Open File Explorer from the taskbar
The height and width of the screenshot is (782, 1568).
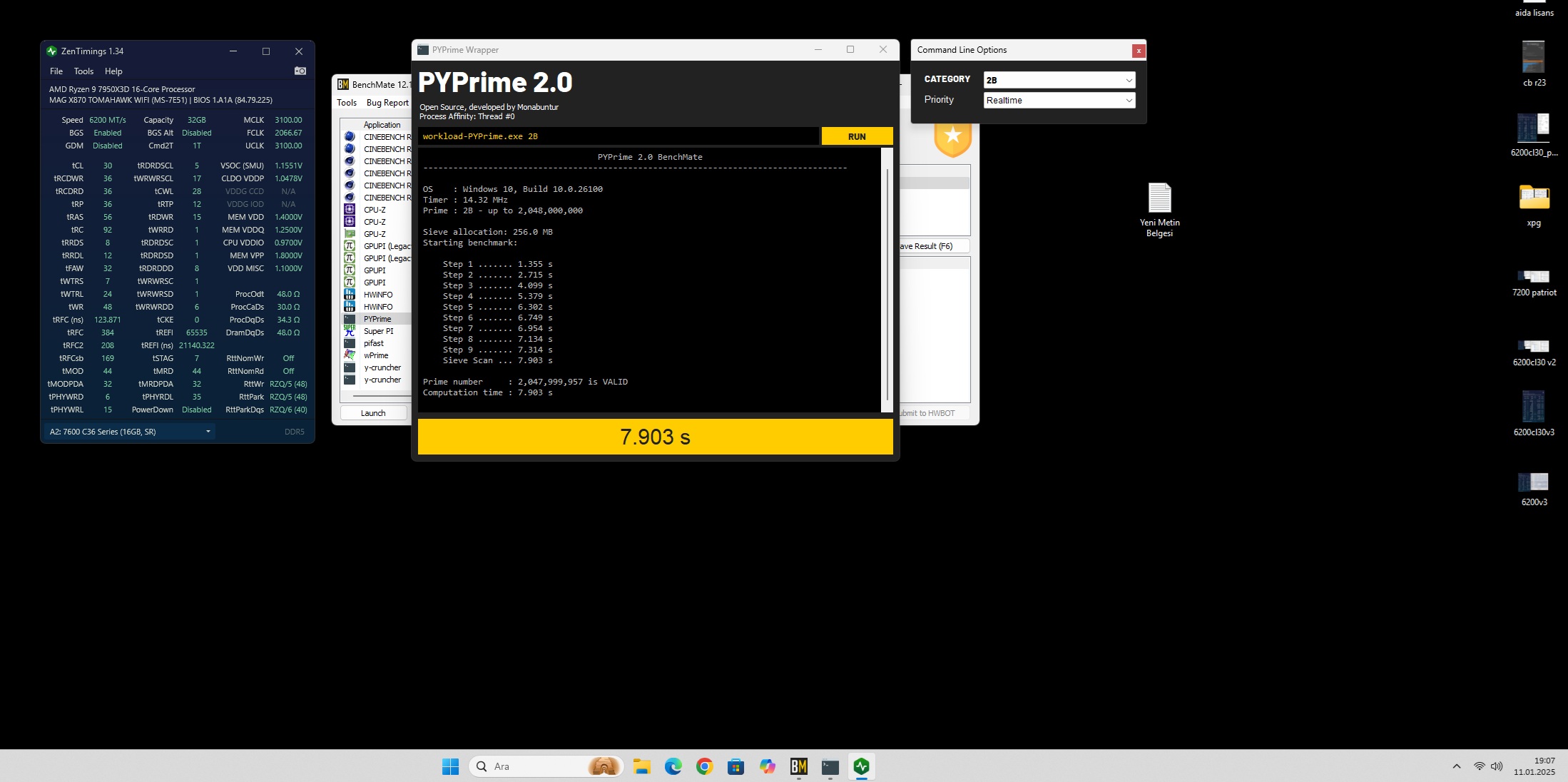642,766
